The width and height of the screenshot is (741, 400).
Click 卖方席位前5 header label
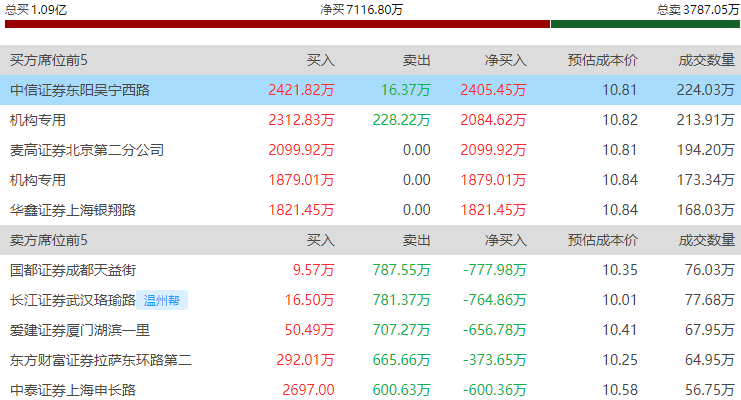(49, 240)
